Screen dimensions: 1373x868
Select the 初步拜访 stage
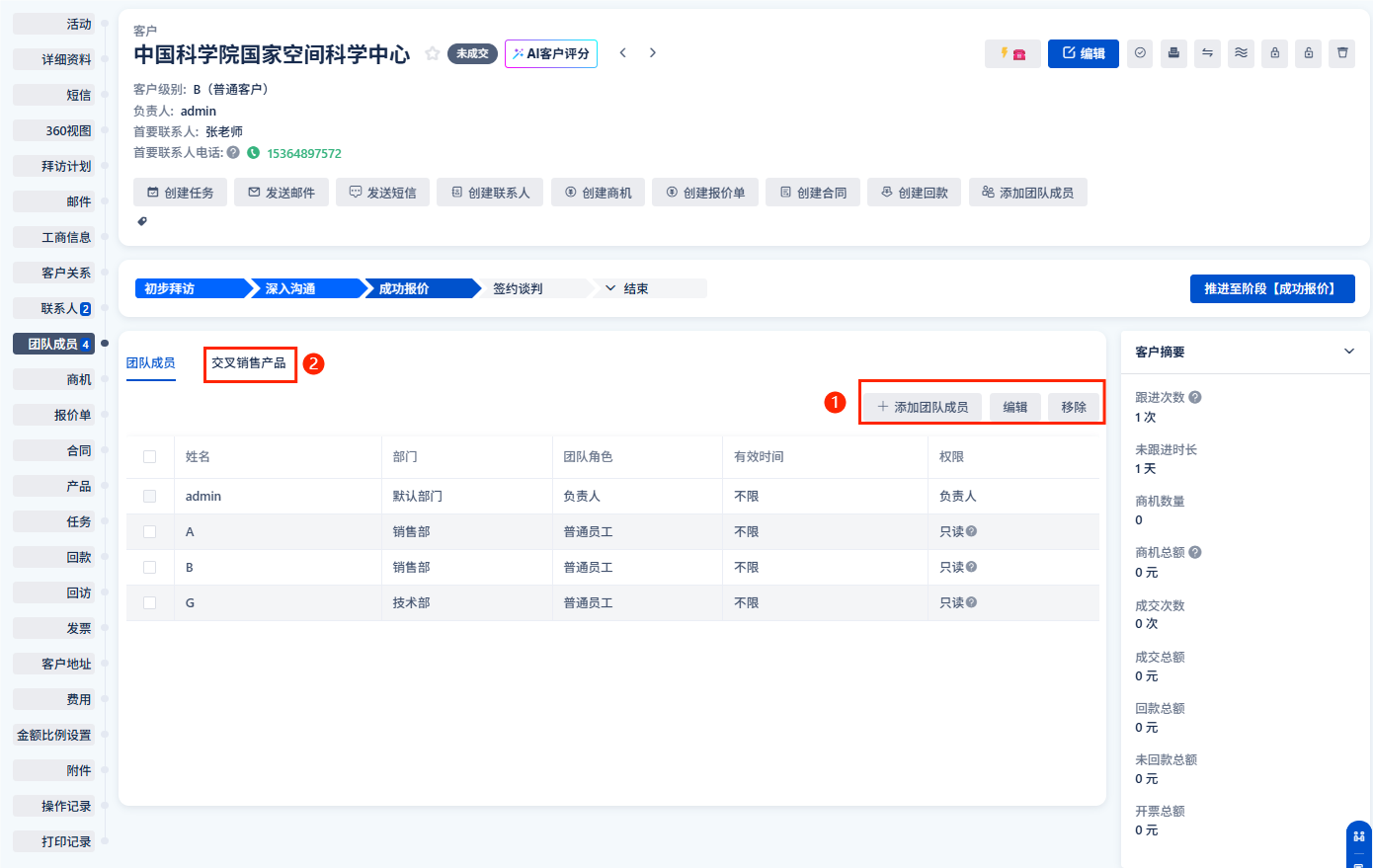tap(192, 288)
